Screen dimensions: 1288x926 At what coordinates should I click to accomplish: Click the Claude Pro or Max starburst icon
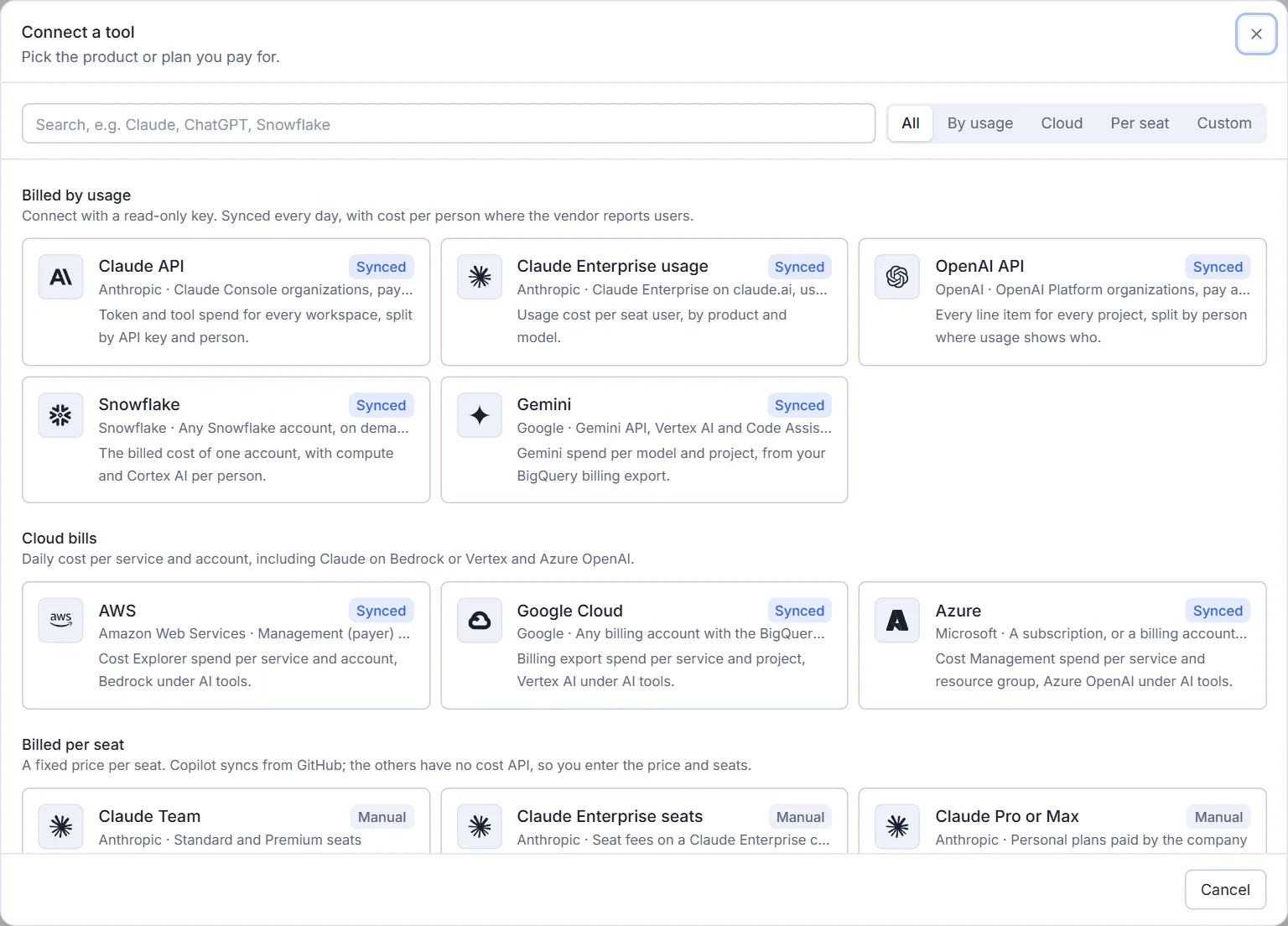[897, 827]
